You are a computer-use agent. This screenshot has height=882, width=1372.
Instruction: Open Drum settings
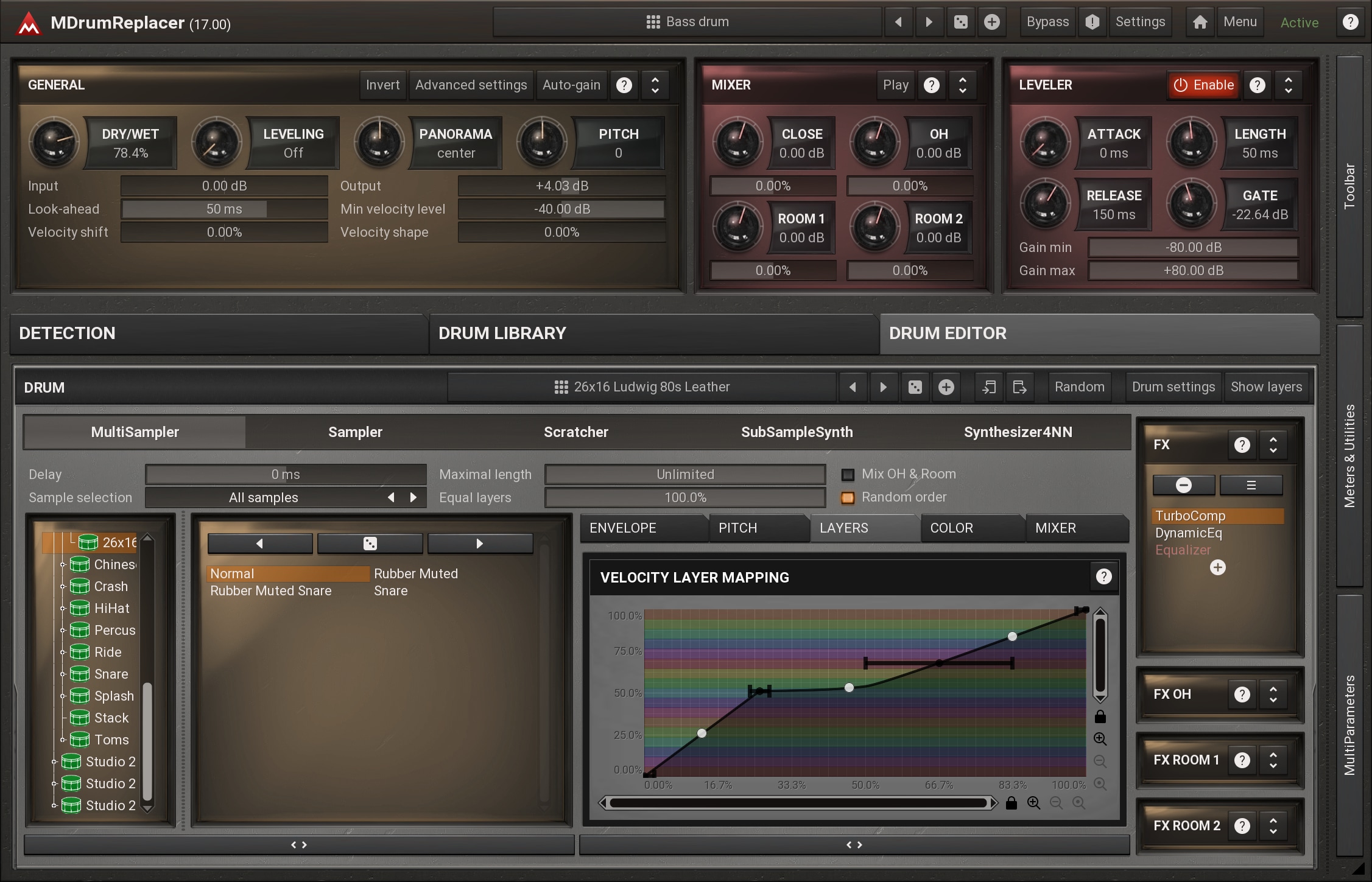pyautogui.click(x=1173, y=387)
